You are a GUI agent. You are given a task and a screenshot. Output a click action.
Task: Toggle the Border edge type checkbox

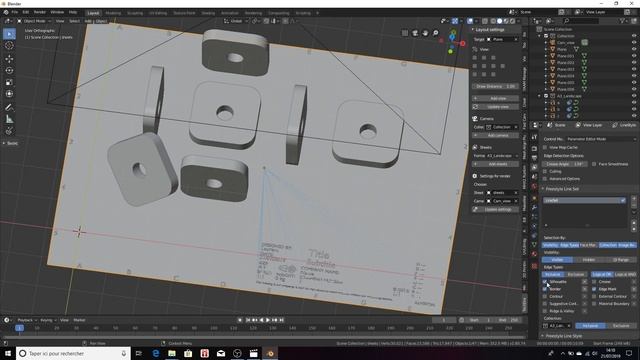(x=545, y=289)
